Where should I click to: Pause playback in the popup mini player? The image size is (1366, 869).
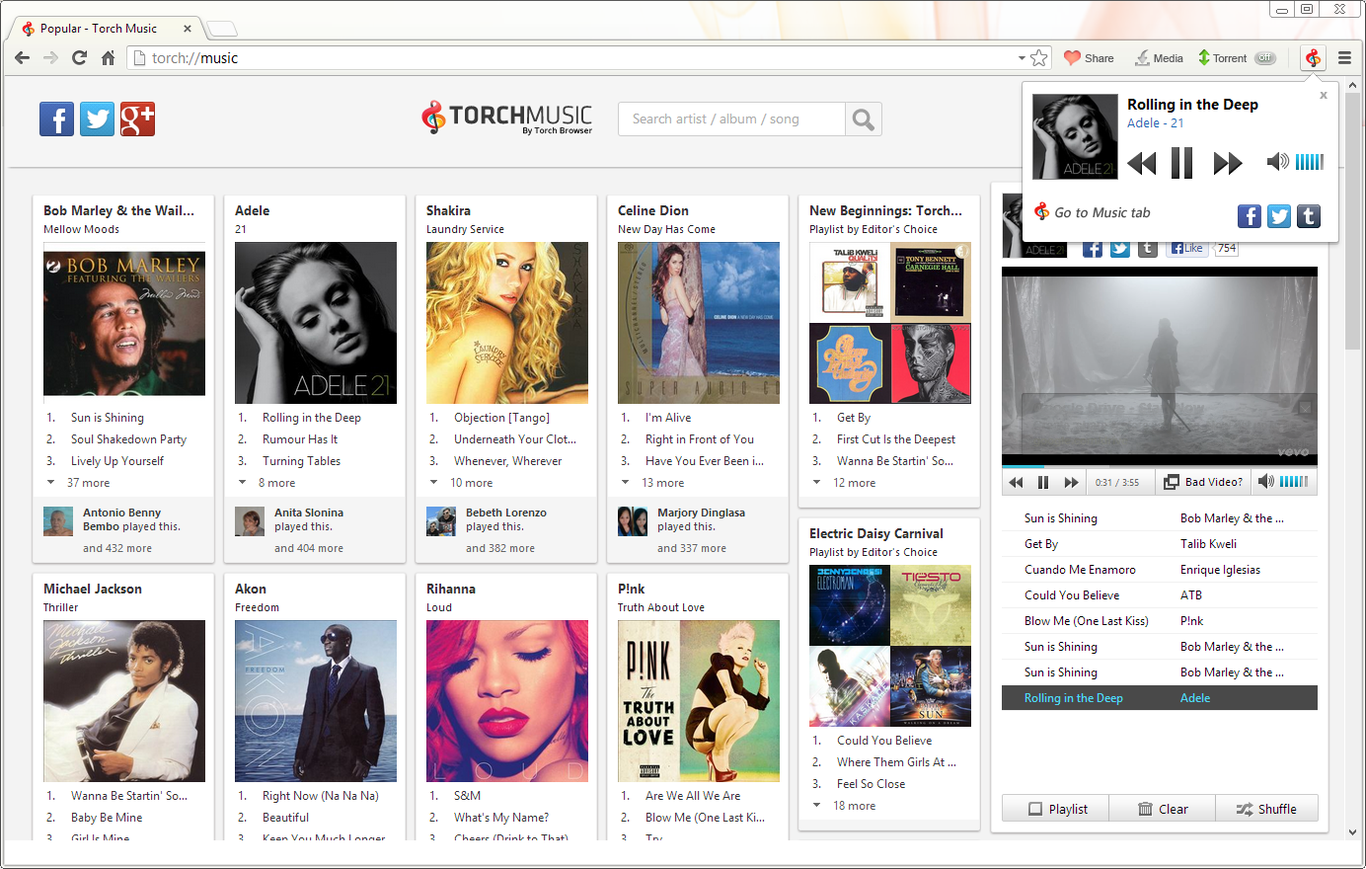[1182, 162]
